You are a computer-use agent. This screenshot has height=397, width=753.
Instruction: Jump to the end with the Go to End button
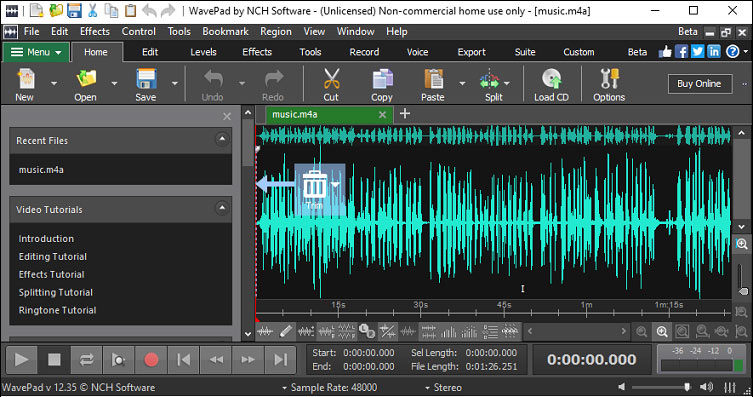[x=280, y=360]
